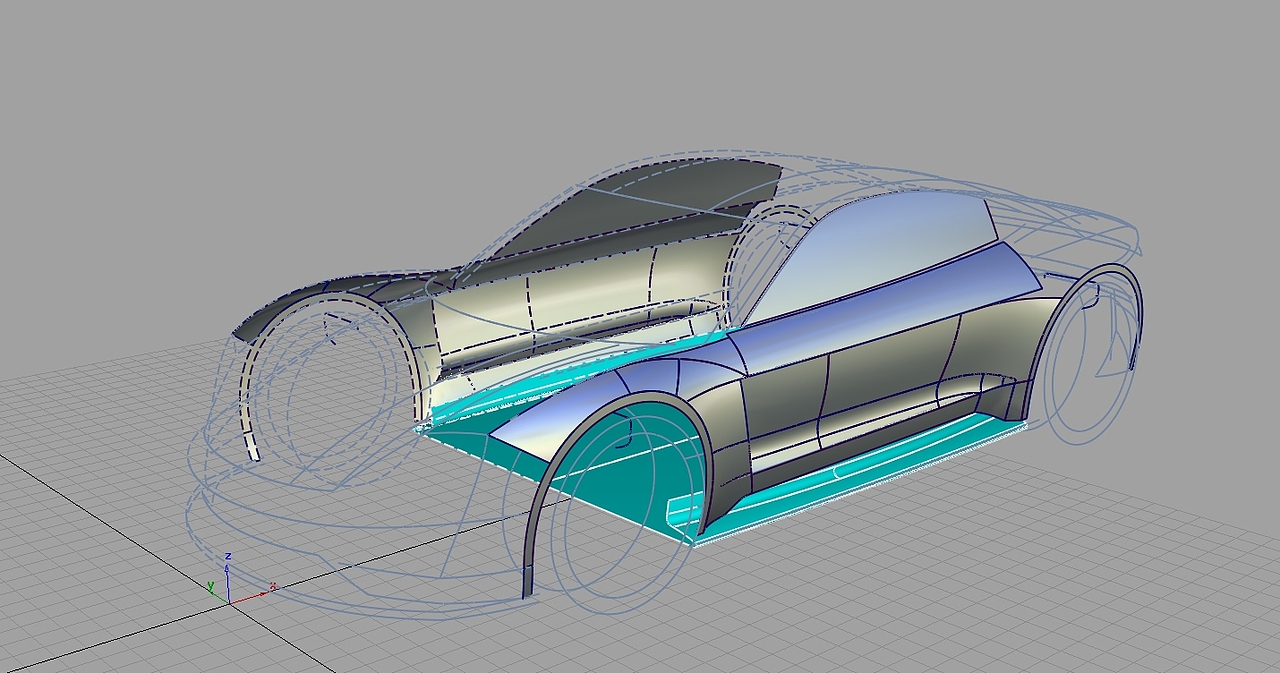Select the Z axis label on the origin gizmo
Viewport: 1280px width, 673px height.
pyautogui.click(x=228, y=556)
